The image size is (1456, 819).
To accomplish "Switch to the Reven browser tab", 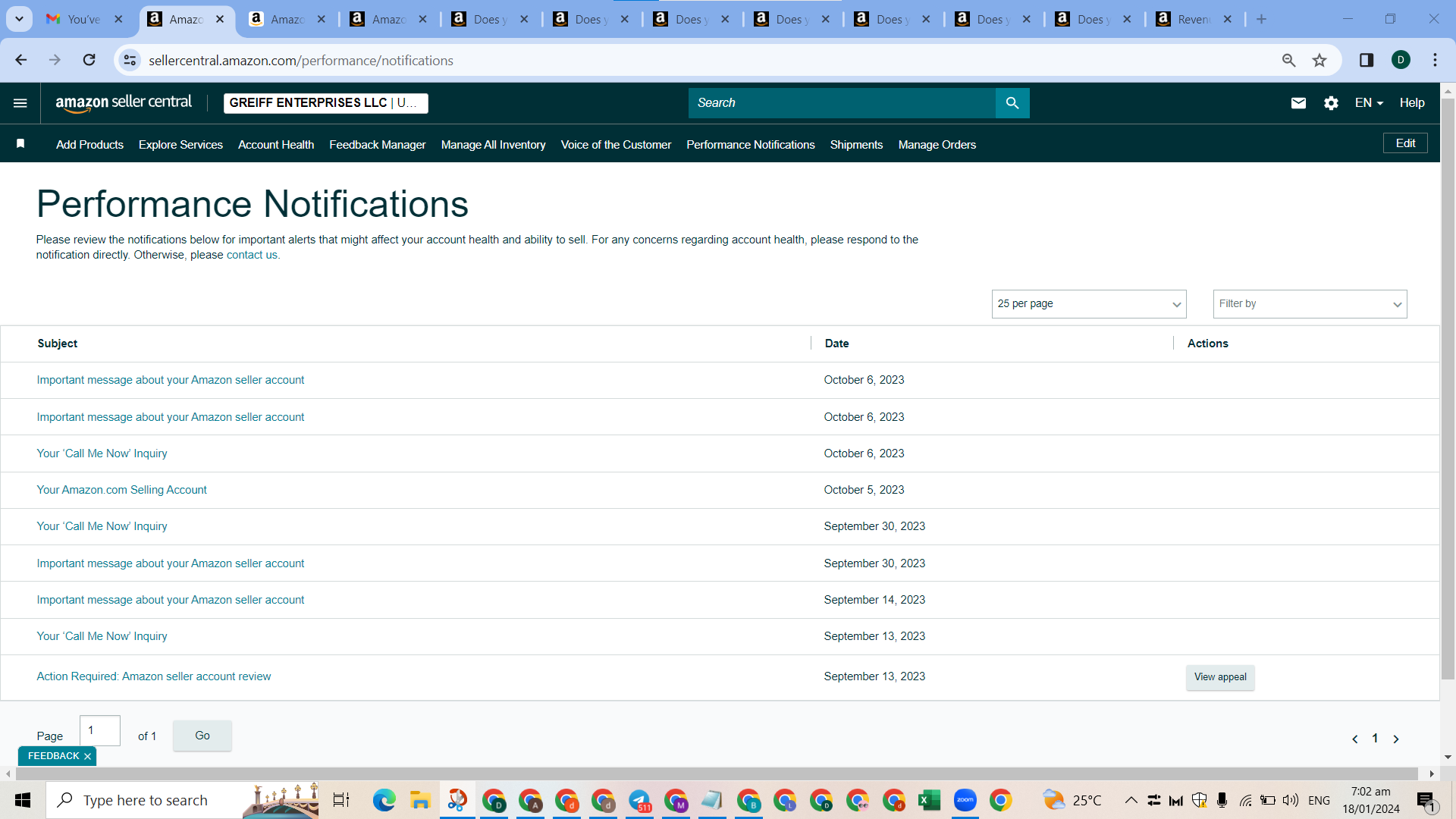I will tap(1194, 20).
